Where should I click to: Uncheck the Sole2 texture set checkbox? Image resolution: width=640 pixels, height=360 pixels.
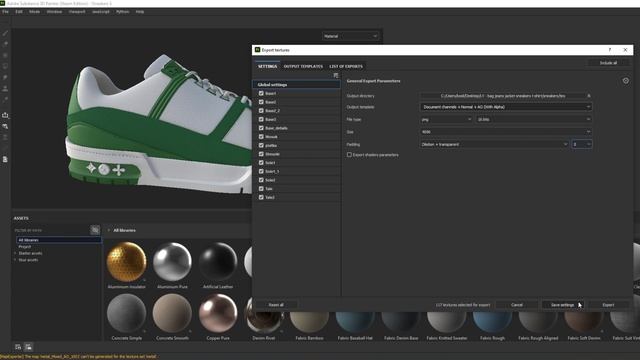coord(261,180)
